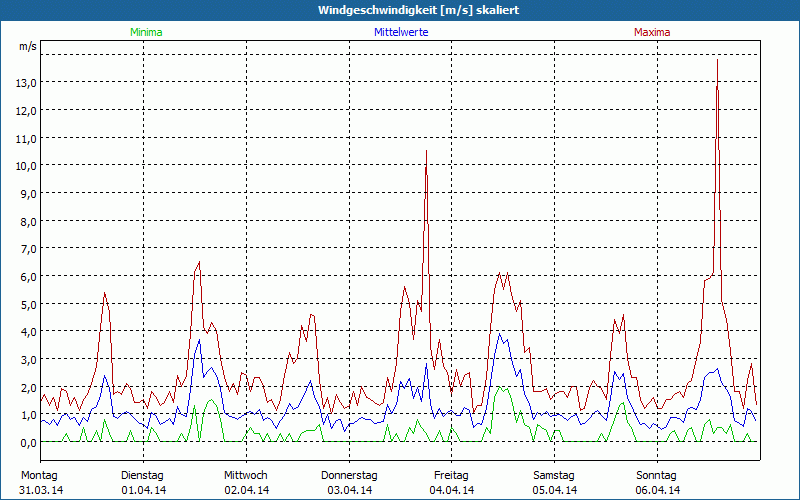
Task: Click the highest red Maxima peak on Sonntag
Action: pos(717,60)
